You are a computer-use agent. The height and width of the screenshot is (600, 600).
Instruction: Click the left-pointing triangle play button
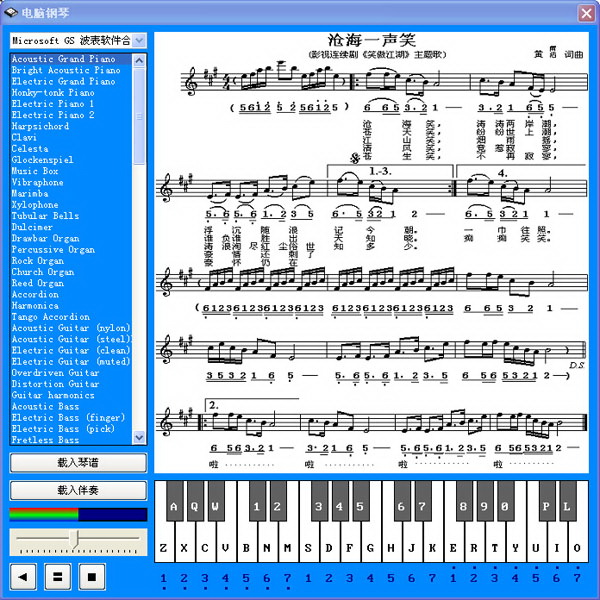point(24,576)
